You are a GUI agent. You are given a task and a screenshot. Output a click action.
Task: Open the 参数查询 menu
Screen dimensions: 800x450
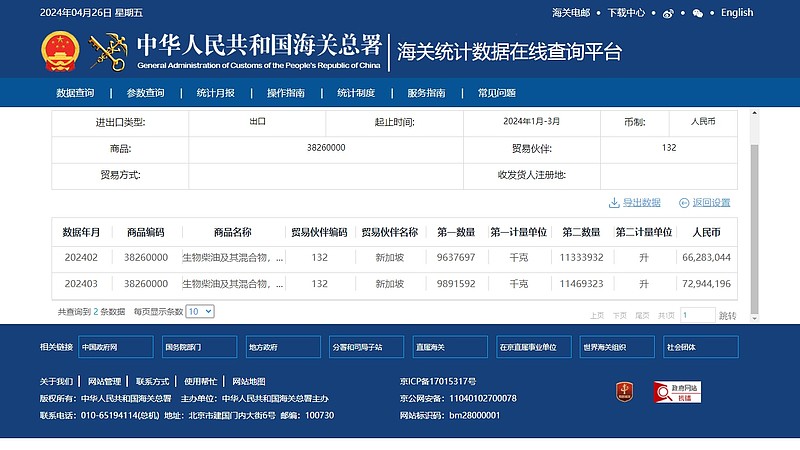[145, 93]
